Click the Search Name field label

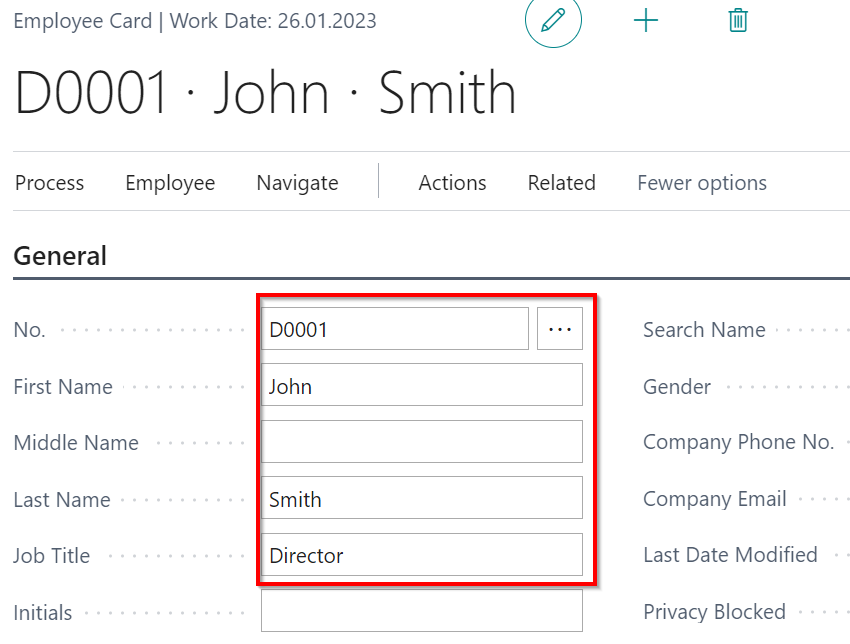coord(704,330)
